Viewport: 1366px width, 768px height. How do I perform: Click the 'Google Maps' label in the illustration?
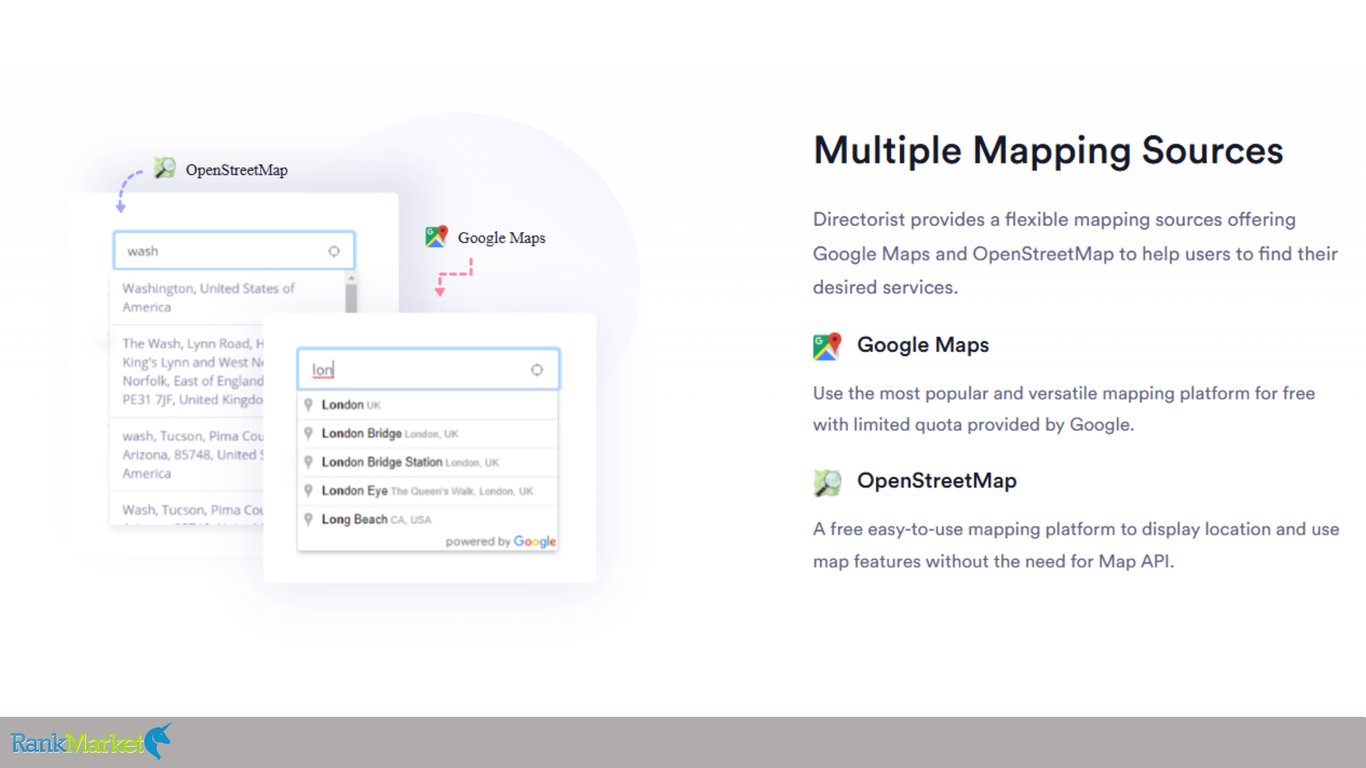[502, 238]
